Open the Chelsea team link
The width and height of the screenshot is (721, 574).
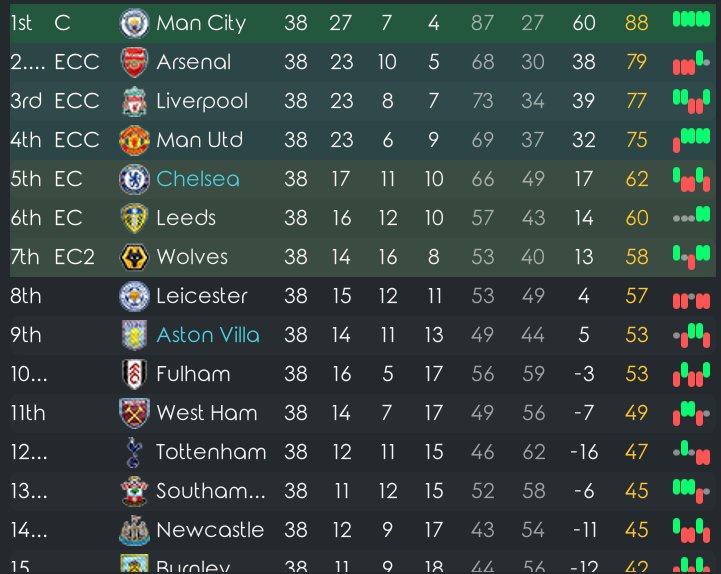pos(198,179)
